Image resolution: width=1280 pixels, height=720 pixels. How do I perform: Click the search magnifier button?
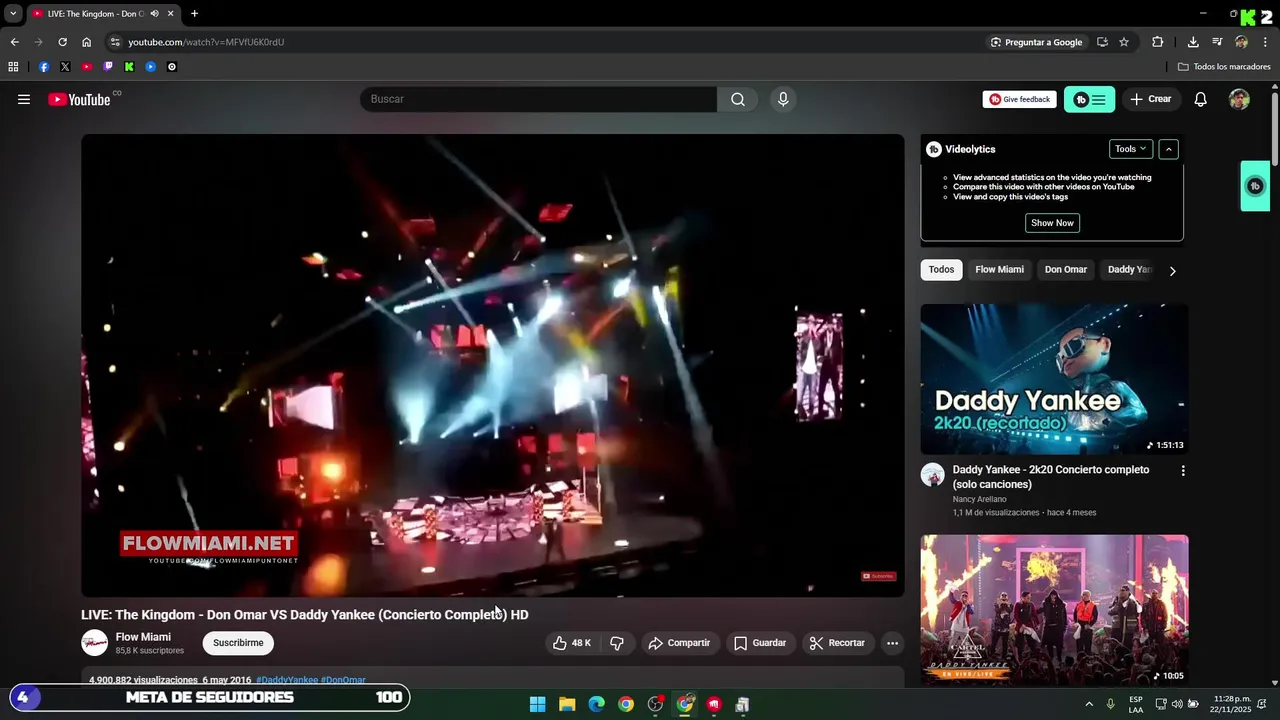tap(738, 99)
